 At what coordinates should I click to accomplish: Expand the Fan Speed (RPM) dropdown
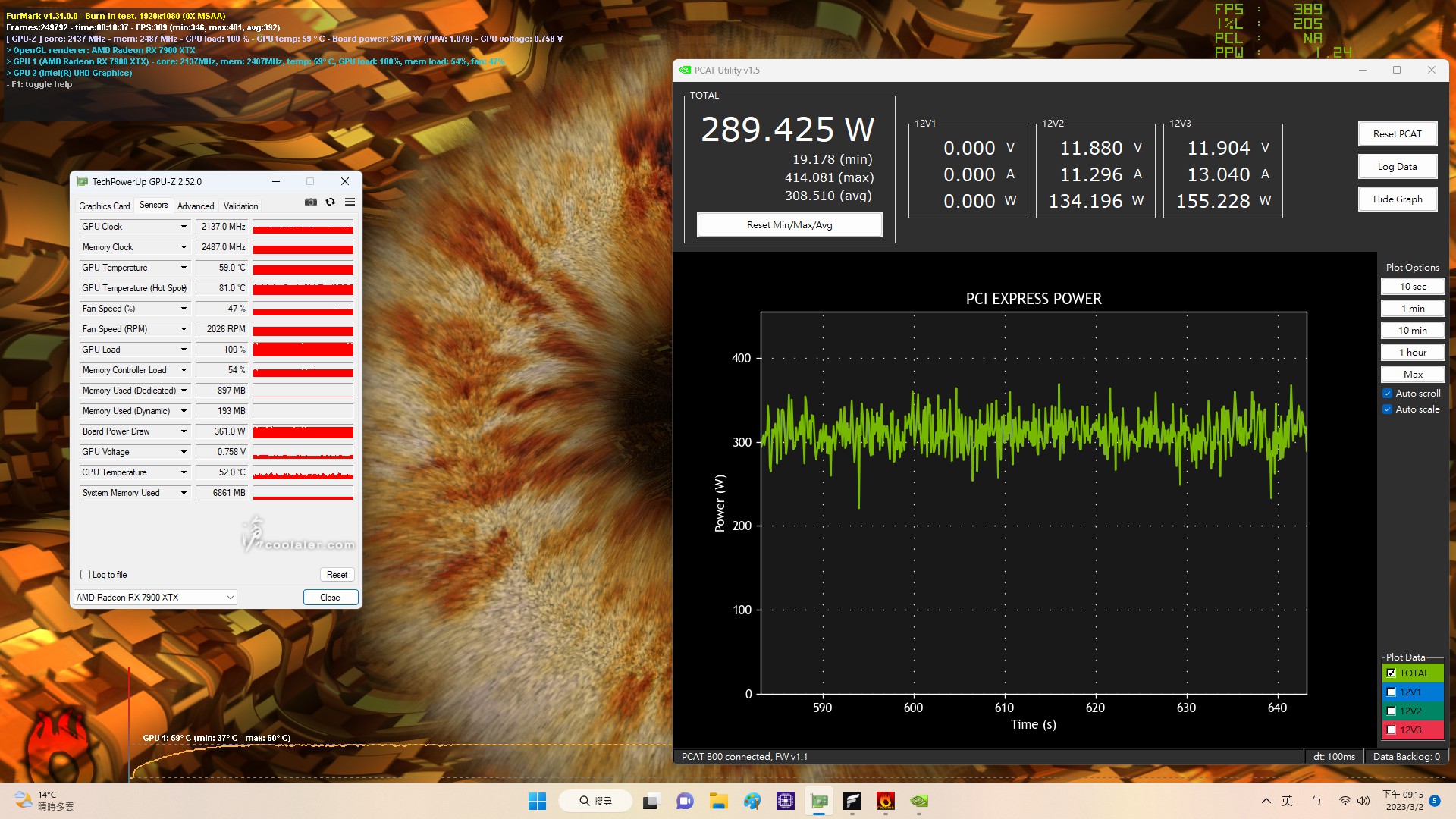coord(183,329)
